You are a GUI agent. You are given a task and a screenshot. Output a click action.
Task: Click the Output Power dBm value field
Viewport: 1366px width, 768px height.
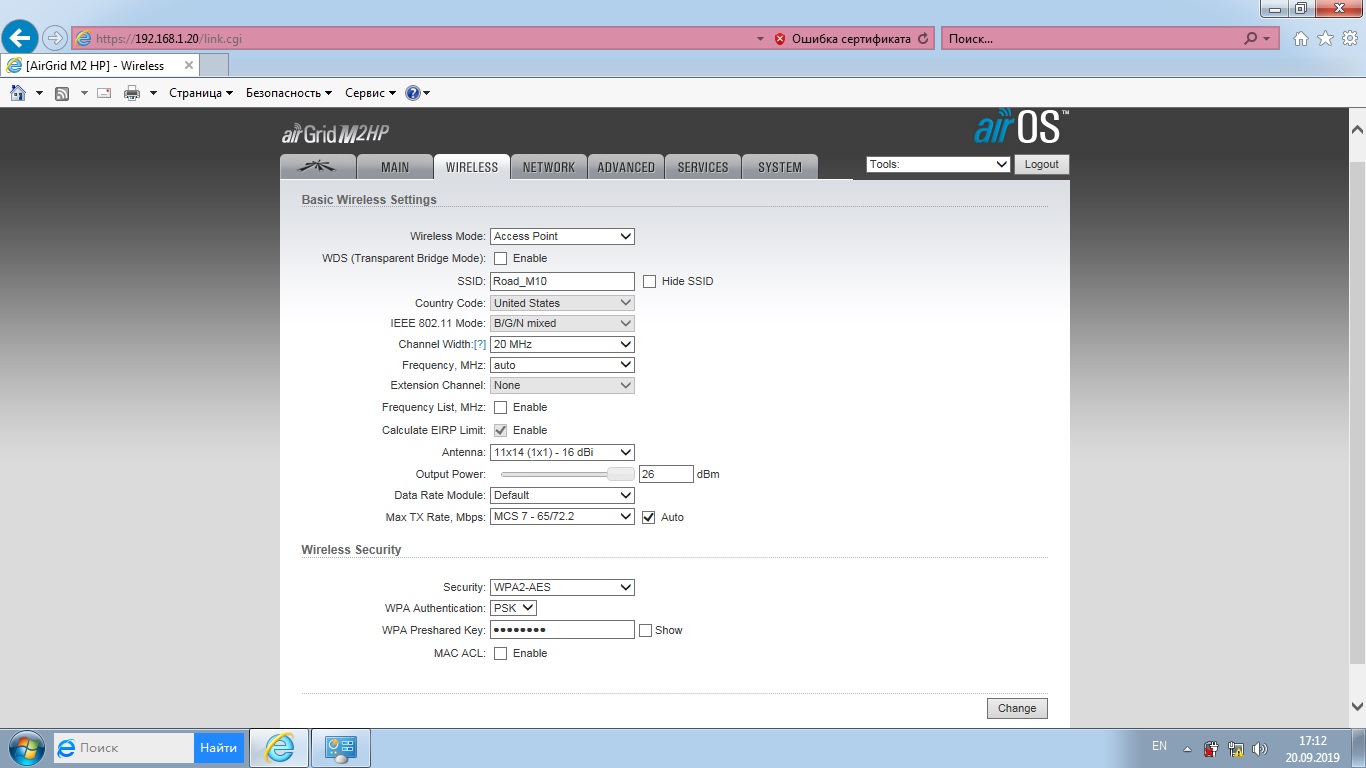pyautogui.click(x=666, y=474)
